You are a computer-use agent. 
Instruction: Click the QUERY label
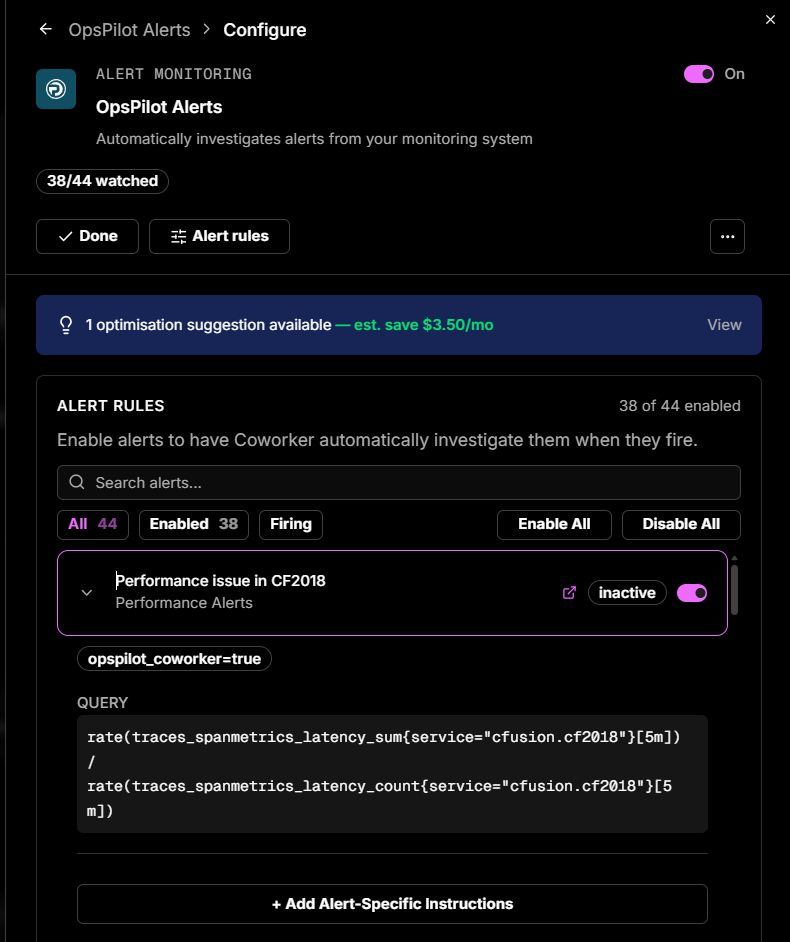[102, 702]
